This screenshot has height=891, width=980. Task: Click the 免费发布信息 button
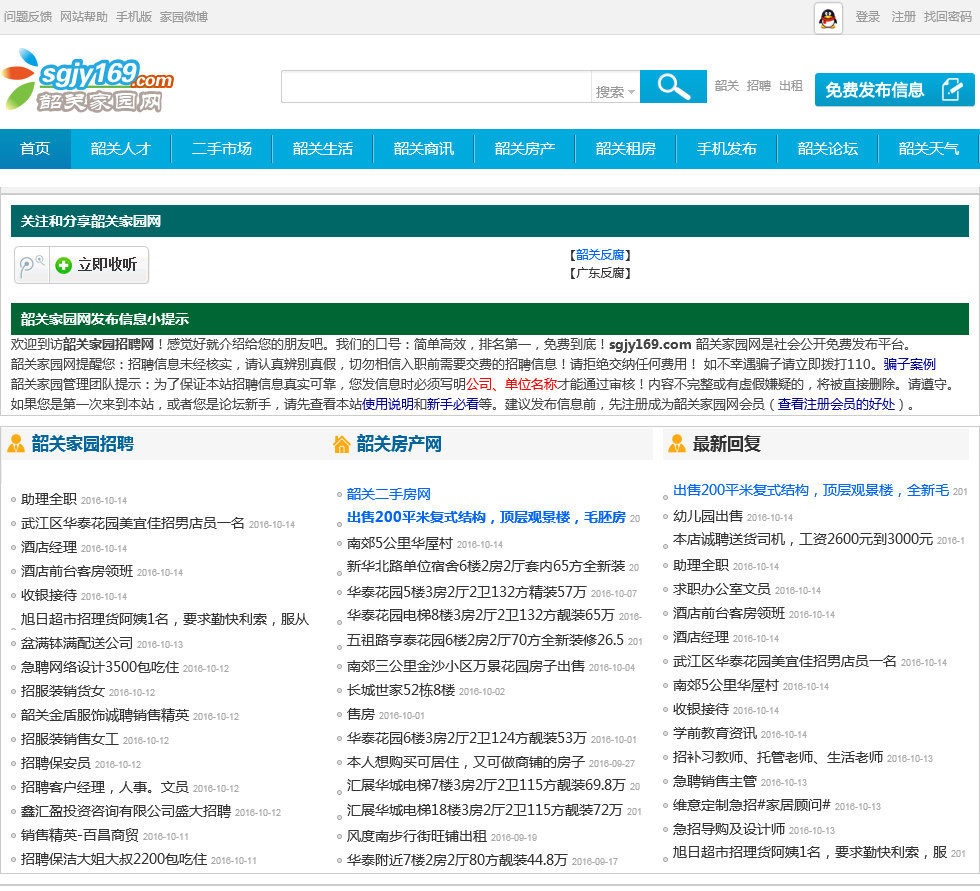click(894, 89)
